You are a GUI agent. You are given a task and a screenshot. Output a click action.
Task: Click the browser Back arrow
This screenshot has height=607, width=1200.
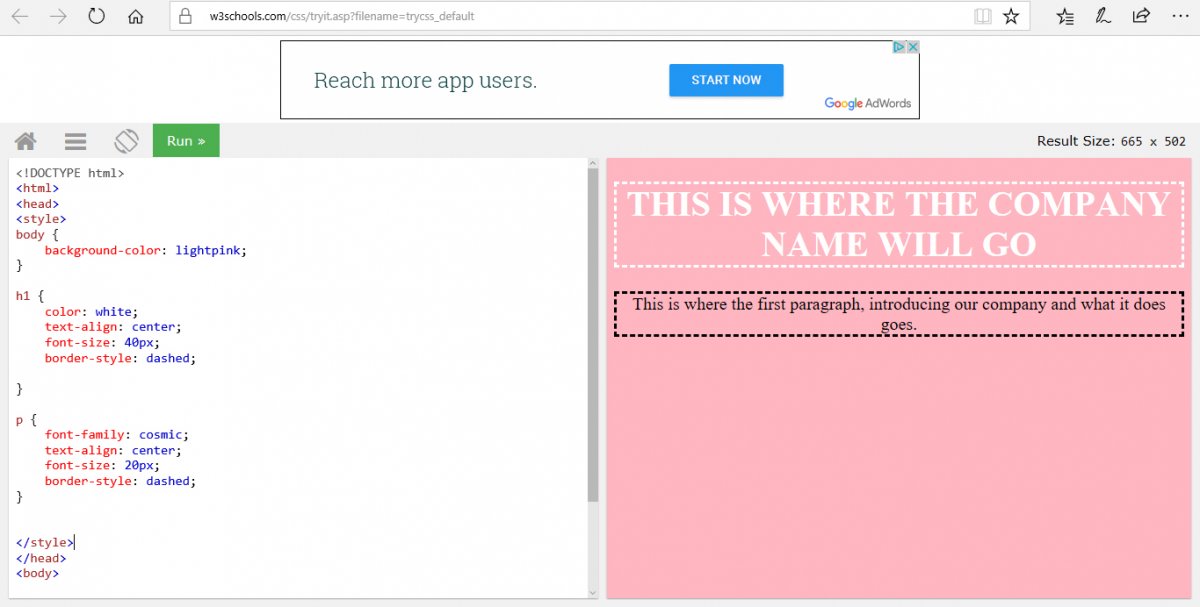click(x=20, y=16)
